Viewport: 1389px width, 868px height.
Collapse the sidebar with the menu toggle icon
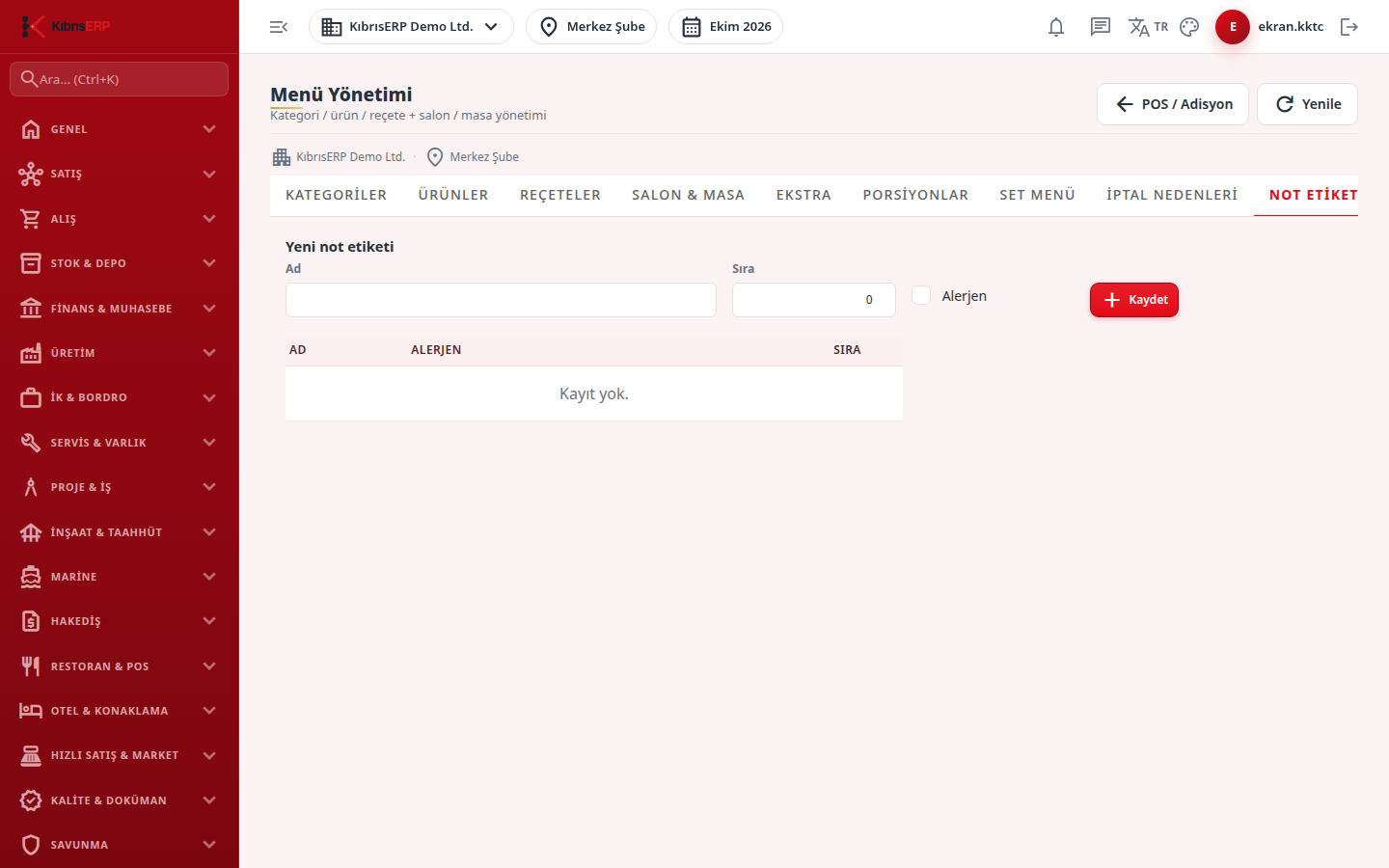(279, 27)
